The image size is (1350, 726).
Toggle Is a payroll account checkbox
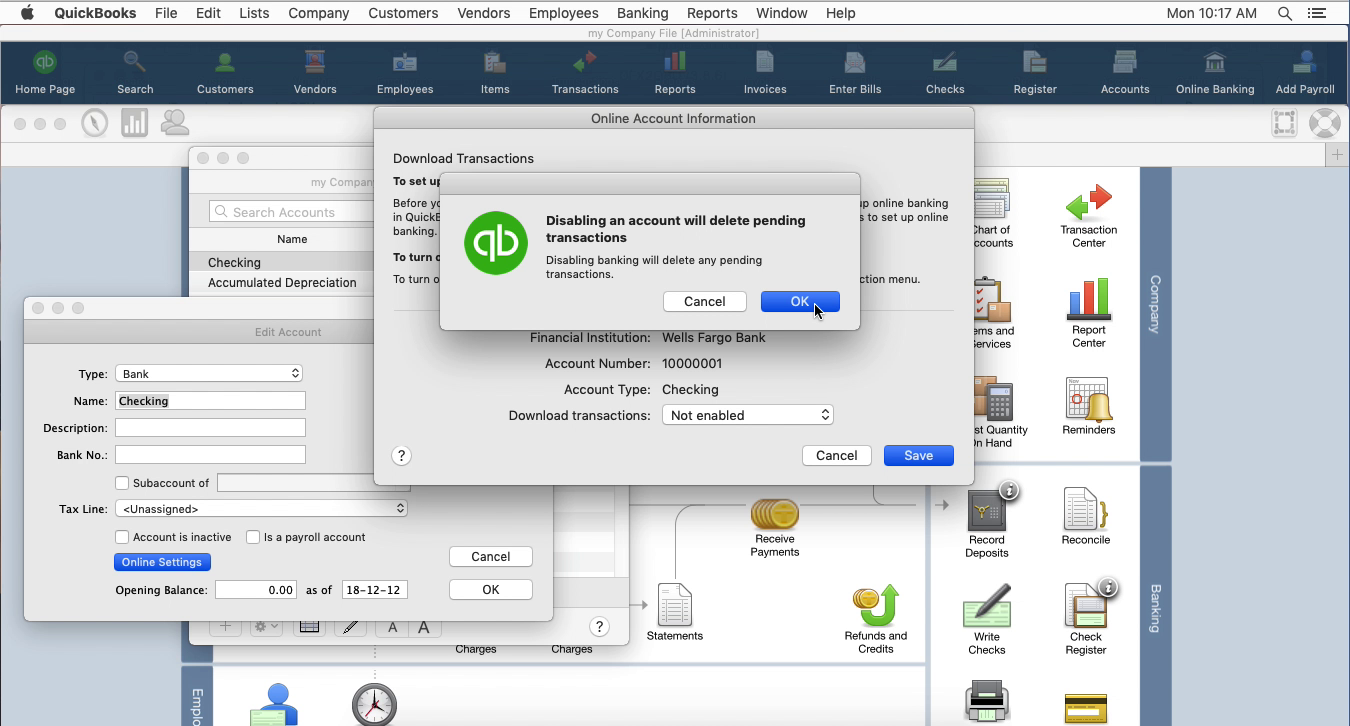click(253, 537)
